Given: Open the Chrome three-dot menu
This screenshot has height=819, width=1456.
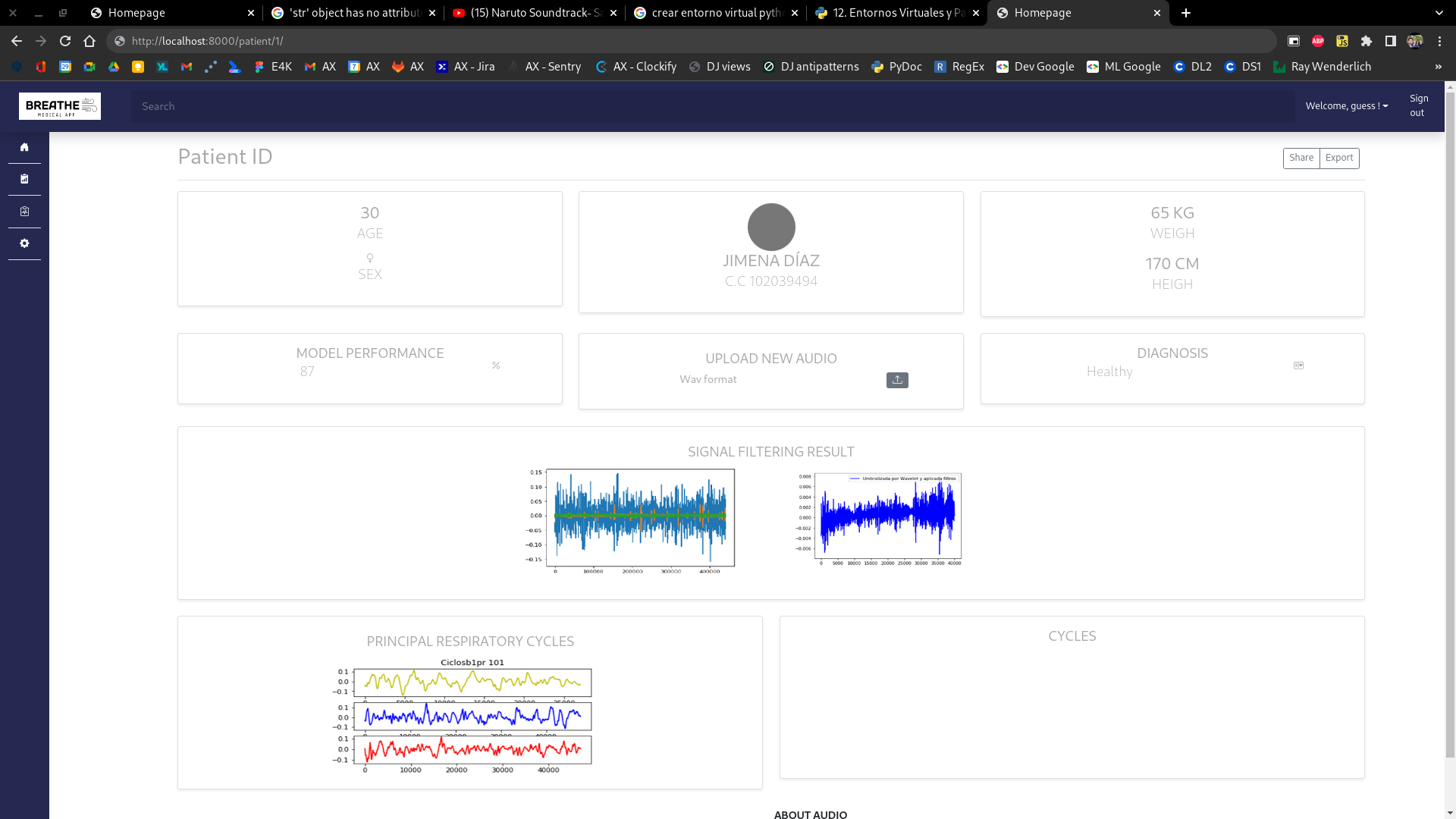Looking at the screenshot, I should [x=1441, y=41].
